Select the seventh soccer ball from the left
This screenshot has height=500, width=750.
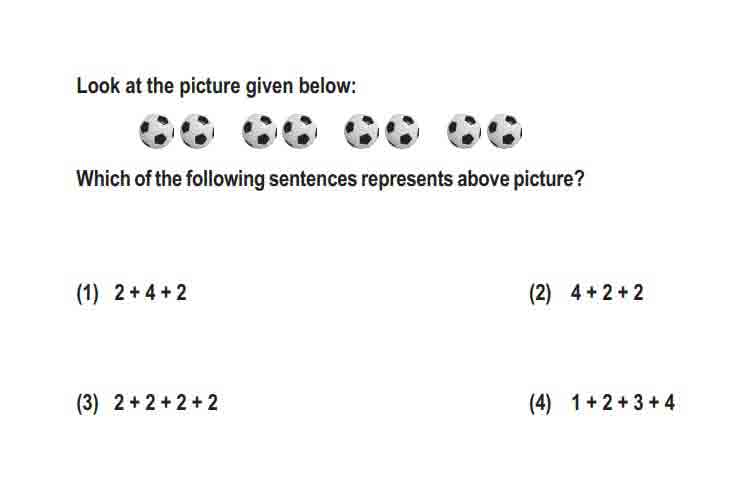click(464, 131)
